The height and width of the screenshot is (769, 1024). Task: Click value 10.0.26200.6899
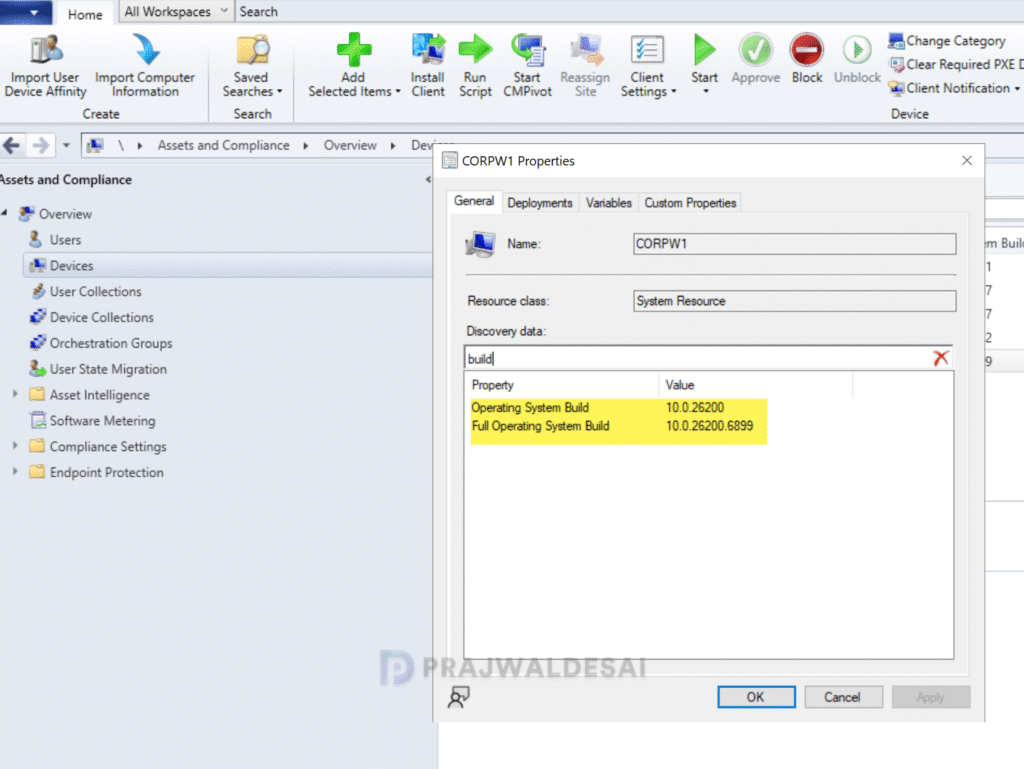(x=709, y=426)
